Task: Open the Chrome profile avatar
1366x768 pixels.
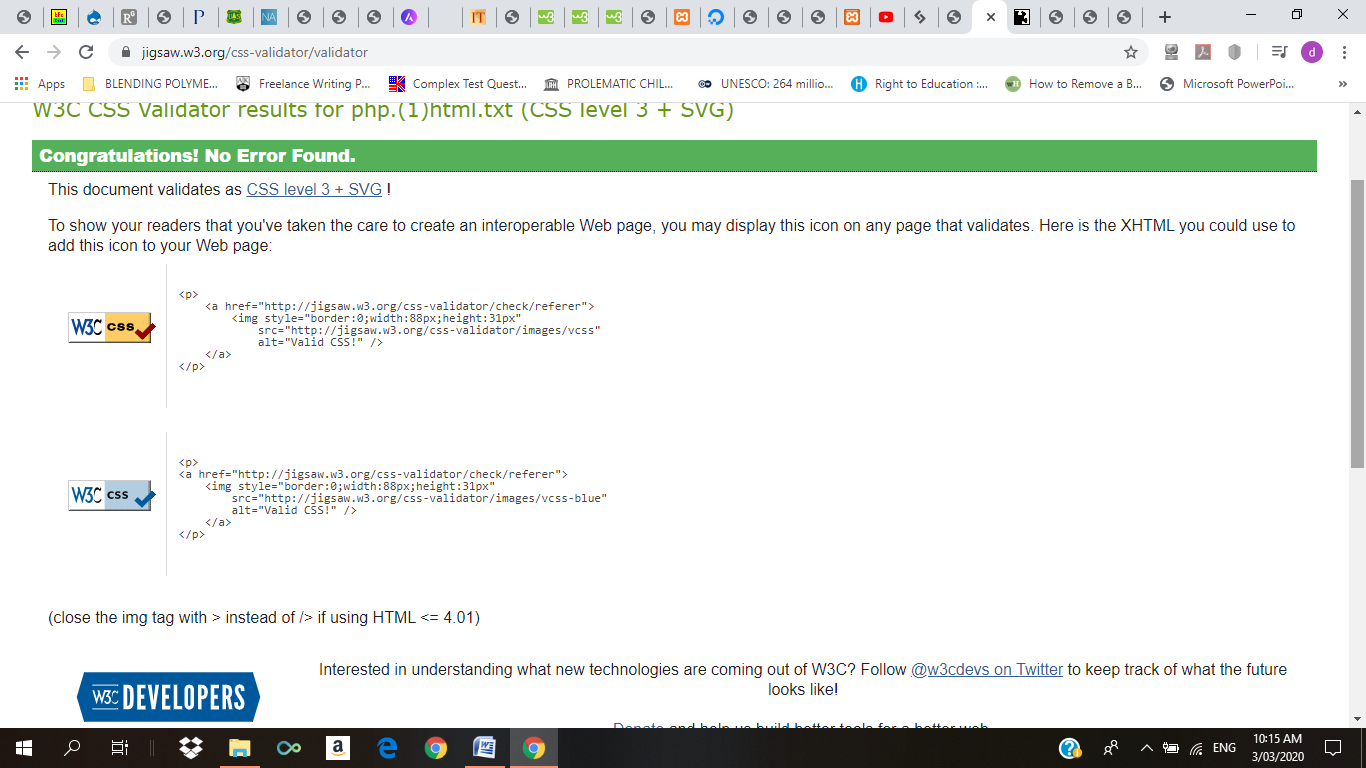Action: click(1311, 52)
